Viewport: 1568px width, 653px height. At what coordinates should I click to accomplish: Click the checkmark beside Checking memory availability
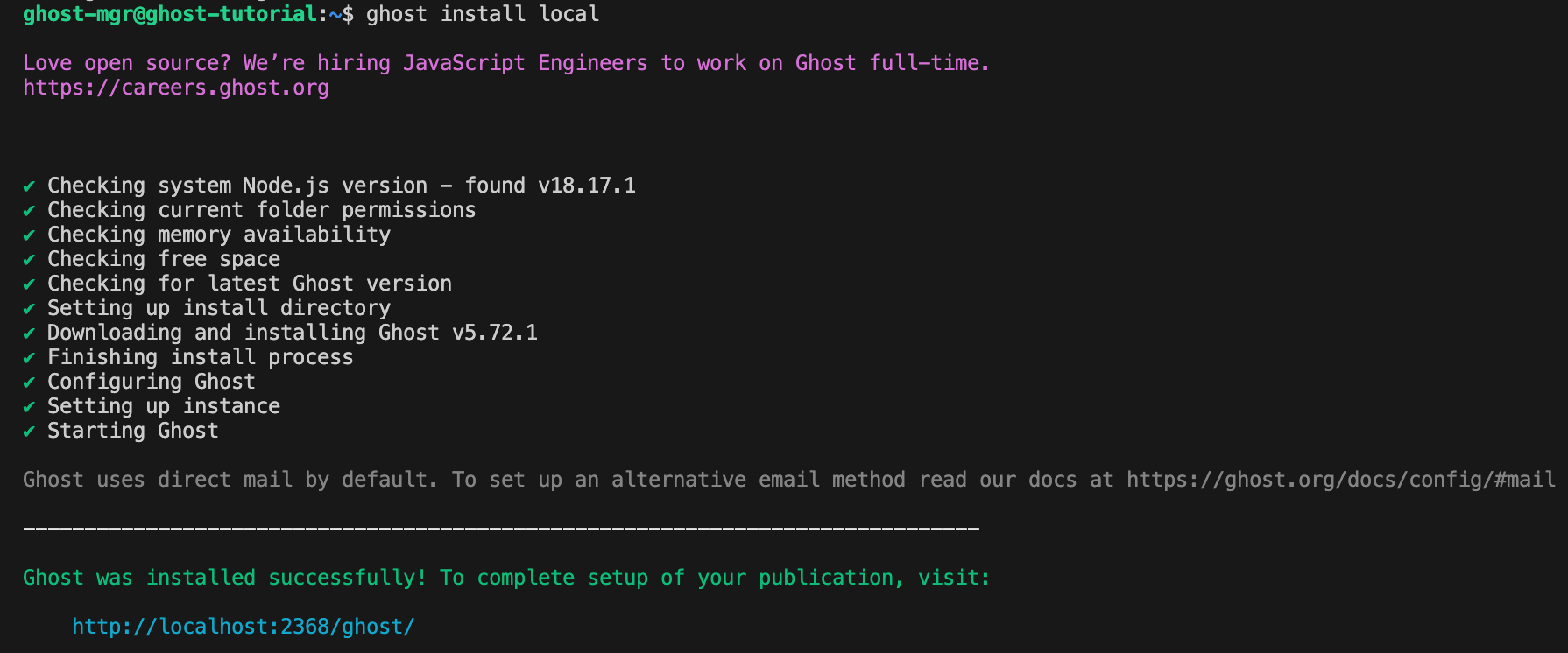(x=29, y=235)
